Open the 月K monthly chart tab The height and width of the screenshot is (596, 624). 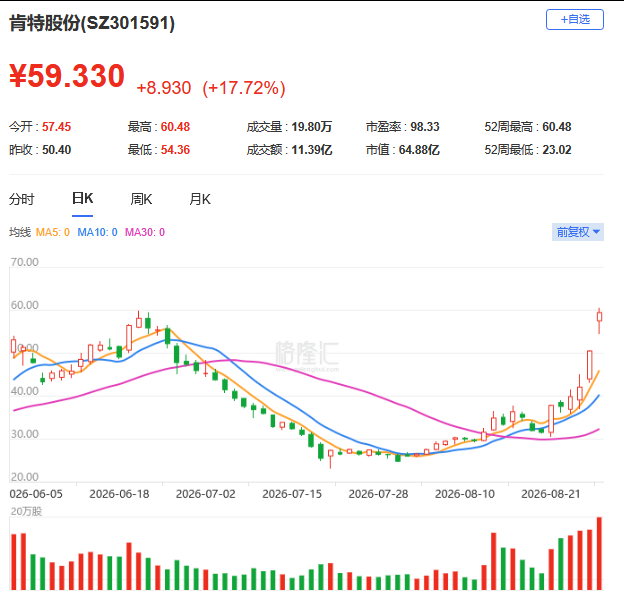coord(200,199)
